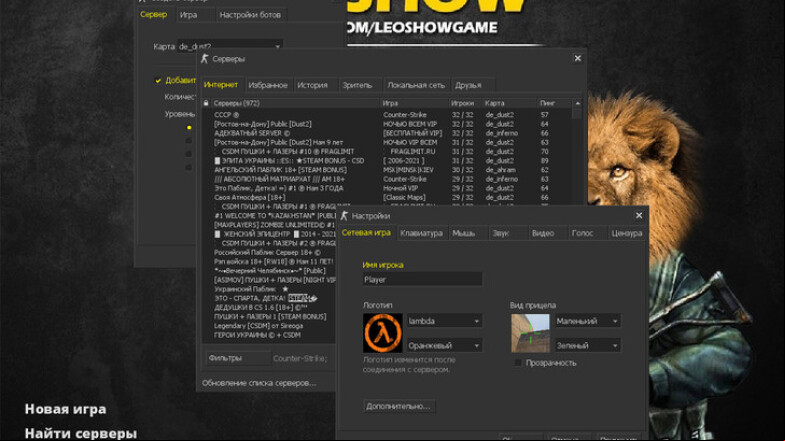Switch to the Избранное tab
This screenshot has height=441, width=785.
click(x=268, y=85)
